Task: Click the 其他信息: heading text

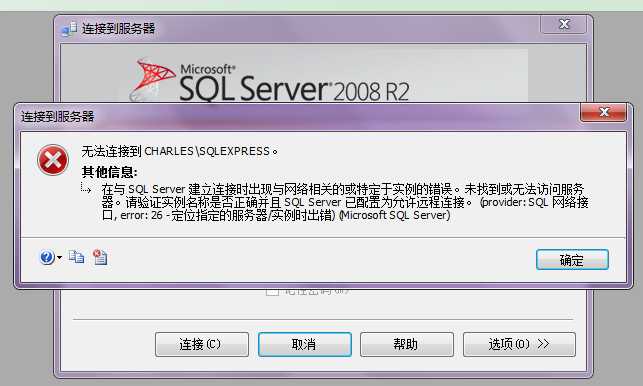Action: [109, 171]
